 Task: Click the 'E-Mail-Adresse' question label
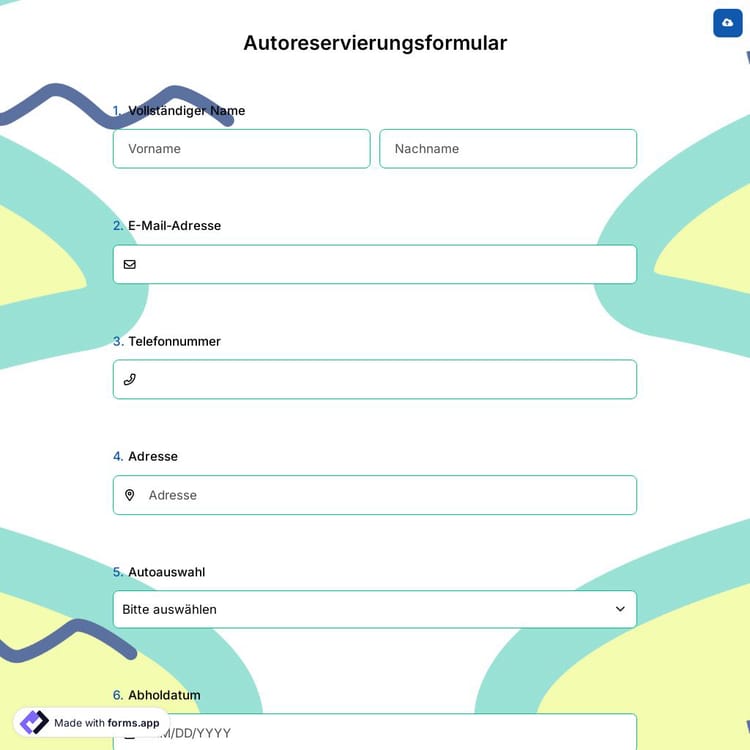coord(174,226)
